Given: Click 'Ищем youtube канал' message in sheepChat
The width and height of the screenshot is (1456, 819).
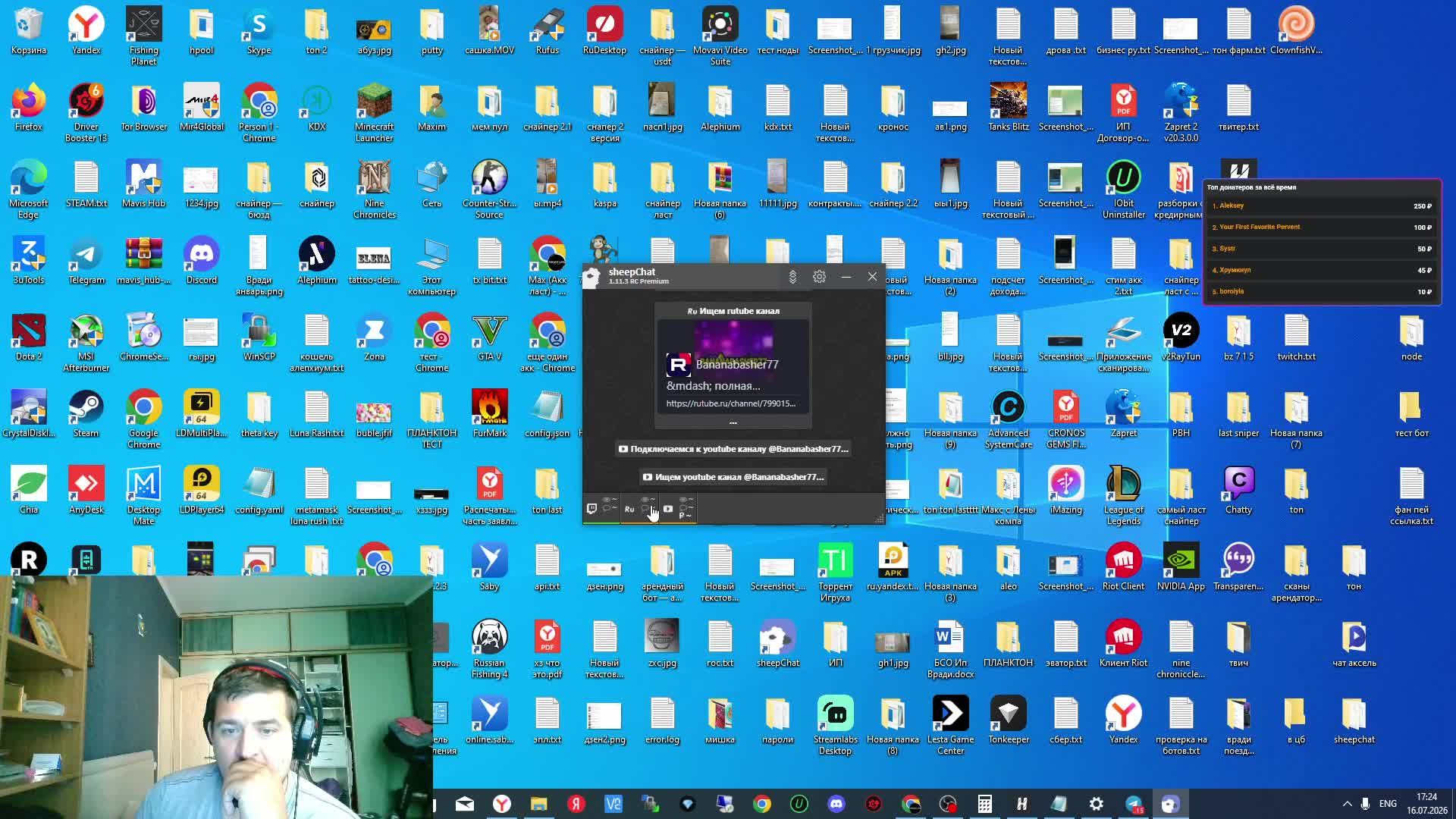Looking at the screenshot, I should click(733, 477).
